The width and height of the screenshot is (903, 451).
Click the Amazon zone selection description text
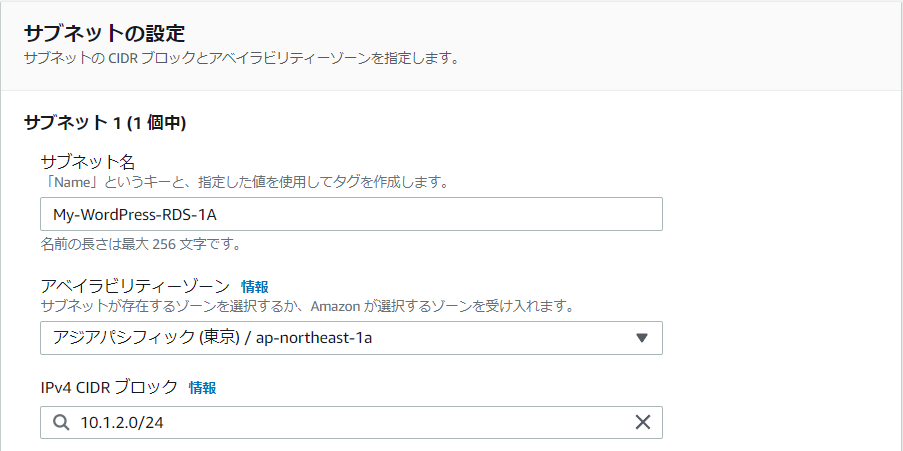[308, 306]
